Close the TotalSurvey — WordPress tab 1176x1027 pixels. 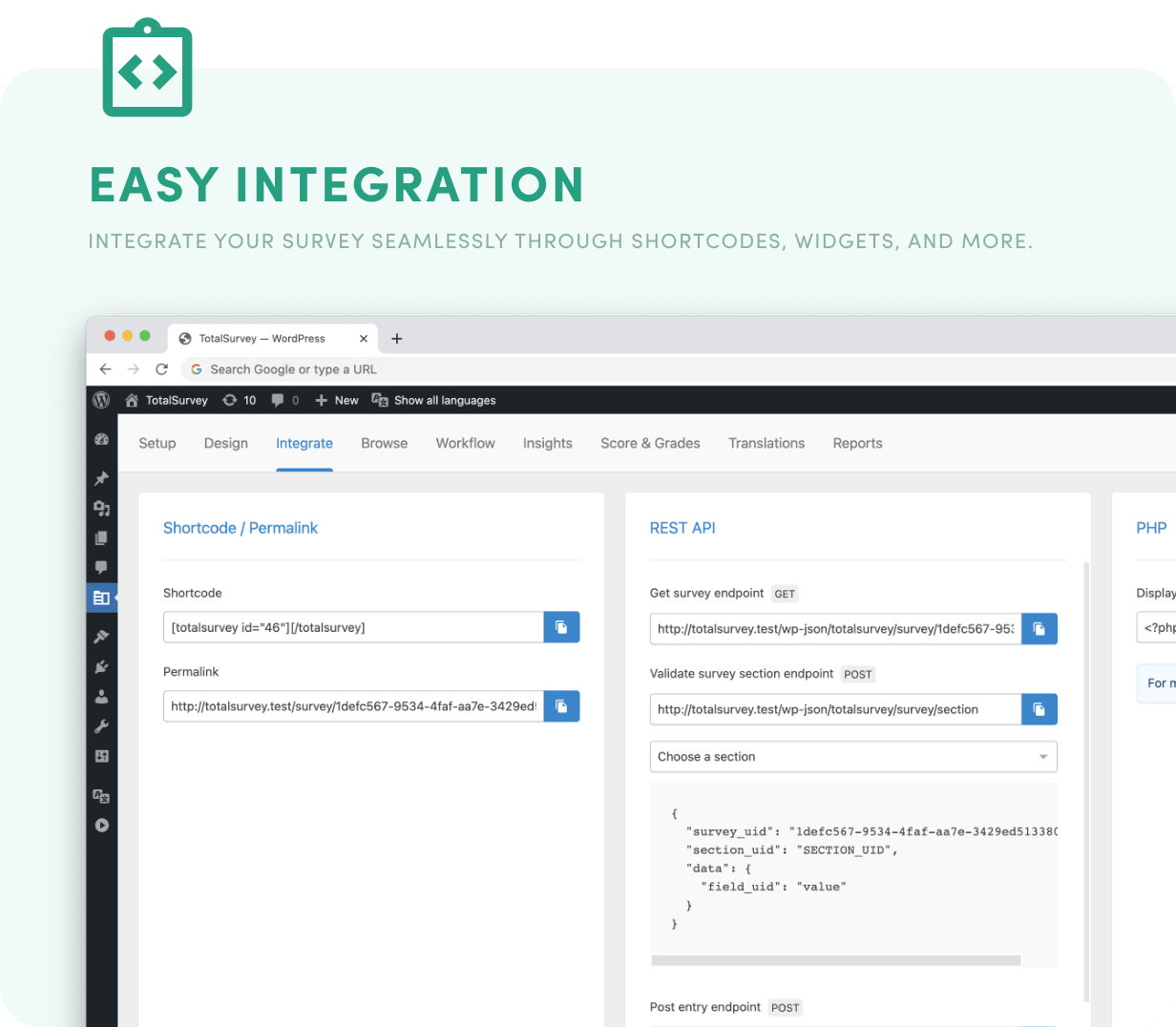(x=364, y=339)
